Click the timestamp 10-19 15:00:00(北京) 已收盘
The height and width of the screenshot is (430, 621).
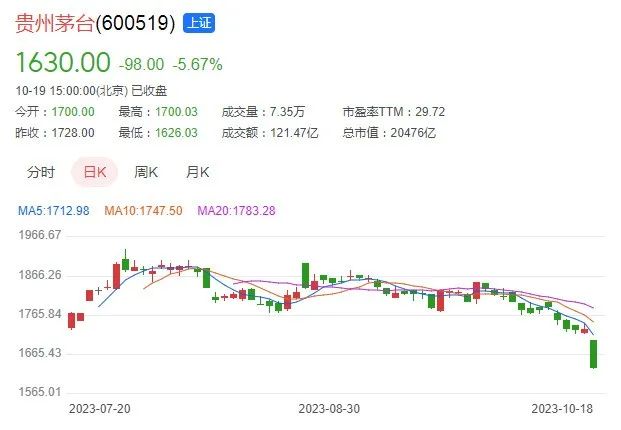point(91,91)
